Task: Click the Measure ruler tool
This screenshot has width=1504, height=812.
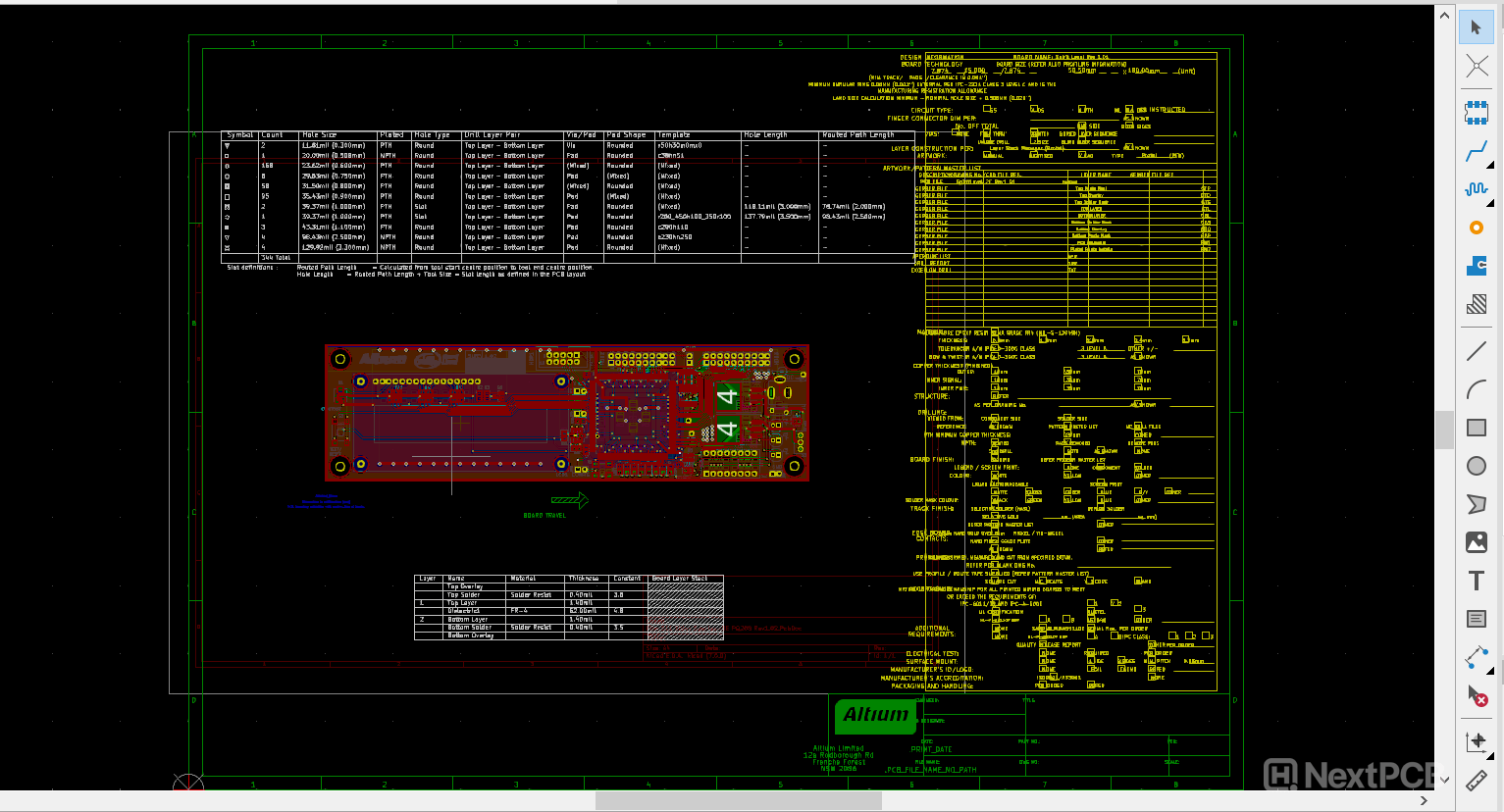Action: [x=1477, y=781]
